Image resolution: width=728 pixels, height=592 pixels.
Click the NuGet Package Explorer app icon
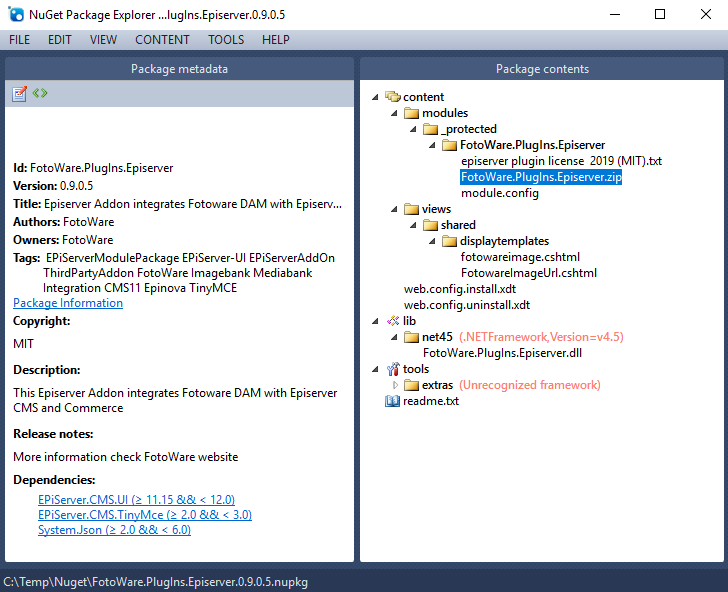click(16, 14)
